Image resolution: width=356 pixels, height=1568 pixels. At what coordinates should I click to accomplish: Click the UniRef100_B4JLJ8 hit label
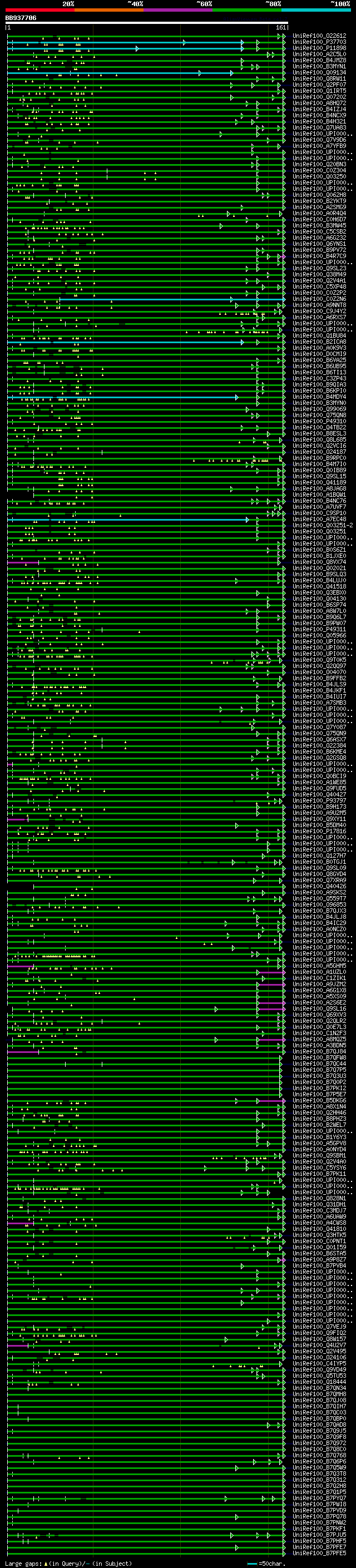[x=319, y=917]
